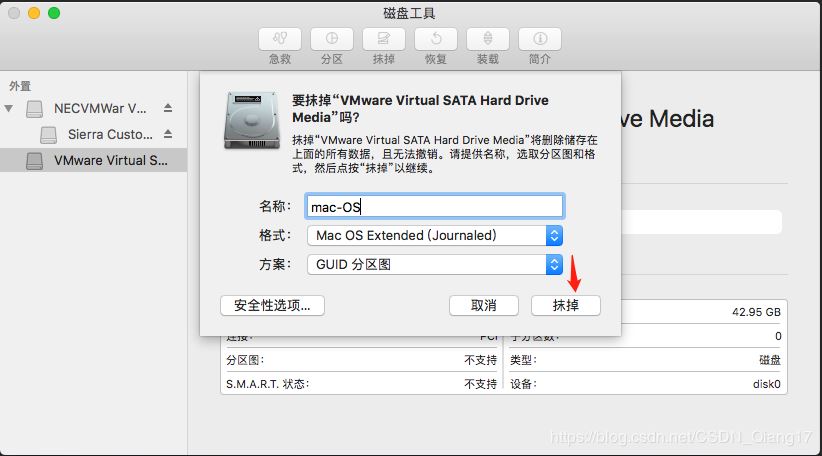
Task: Click the Mount (装载) toolbar icon
Action: coord(488,40)
